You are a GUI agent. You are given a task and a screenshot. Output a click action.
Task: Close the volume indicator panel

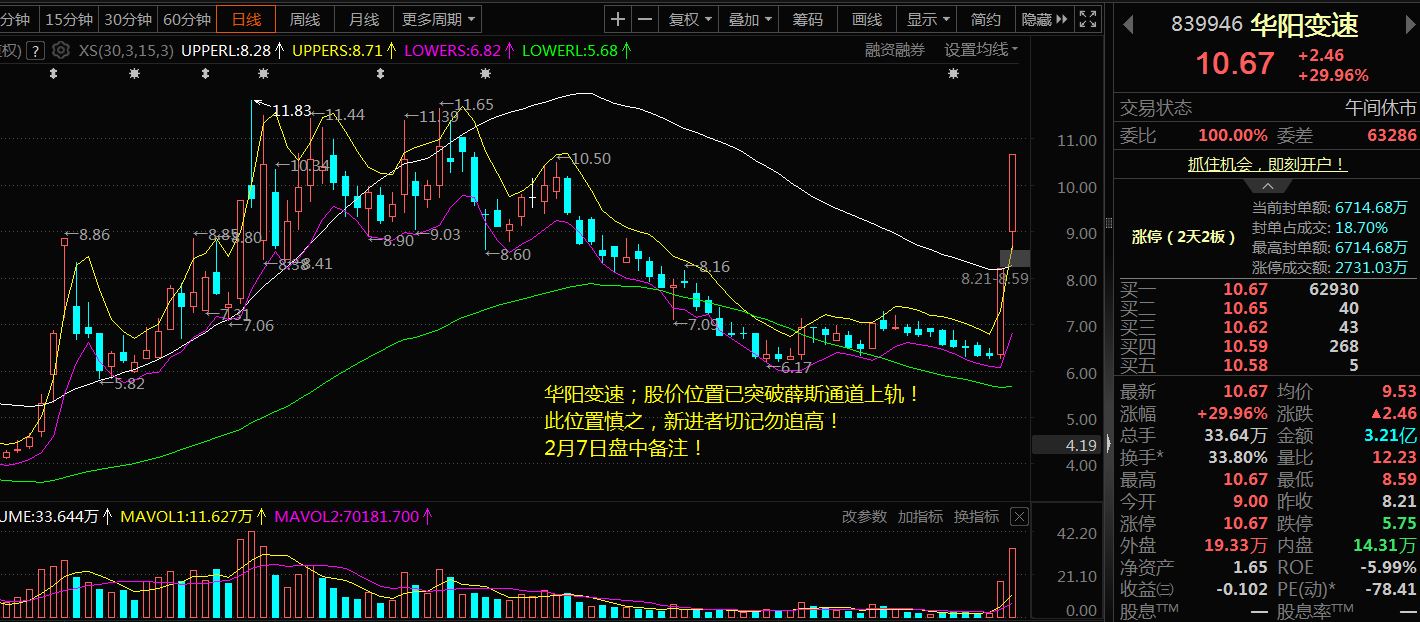point(1018,516)
